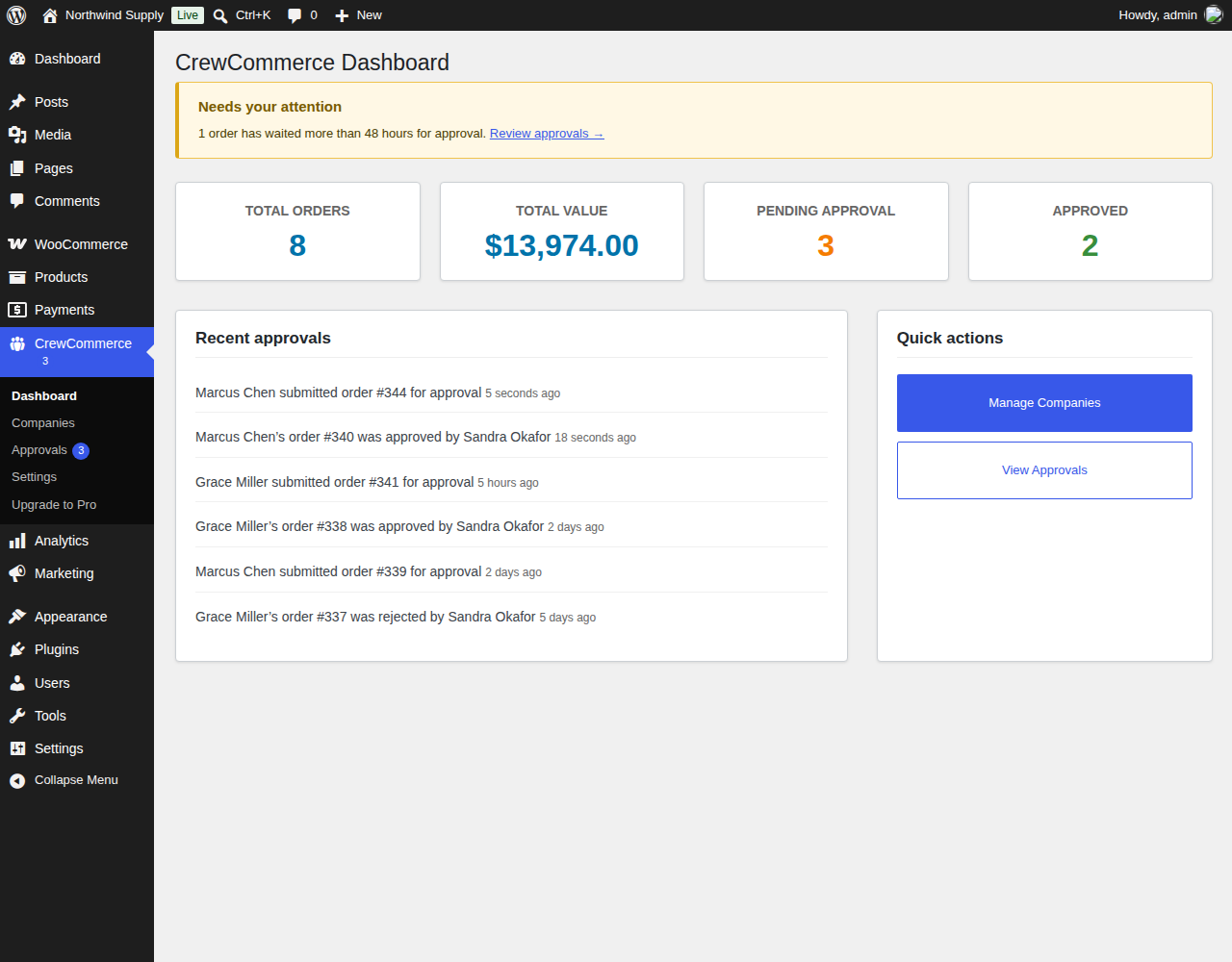Open CrewCommerce Settings submenu item
The height and width of the screenshot is (962, 1232).
(x=34, y=477)
